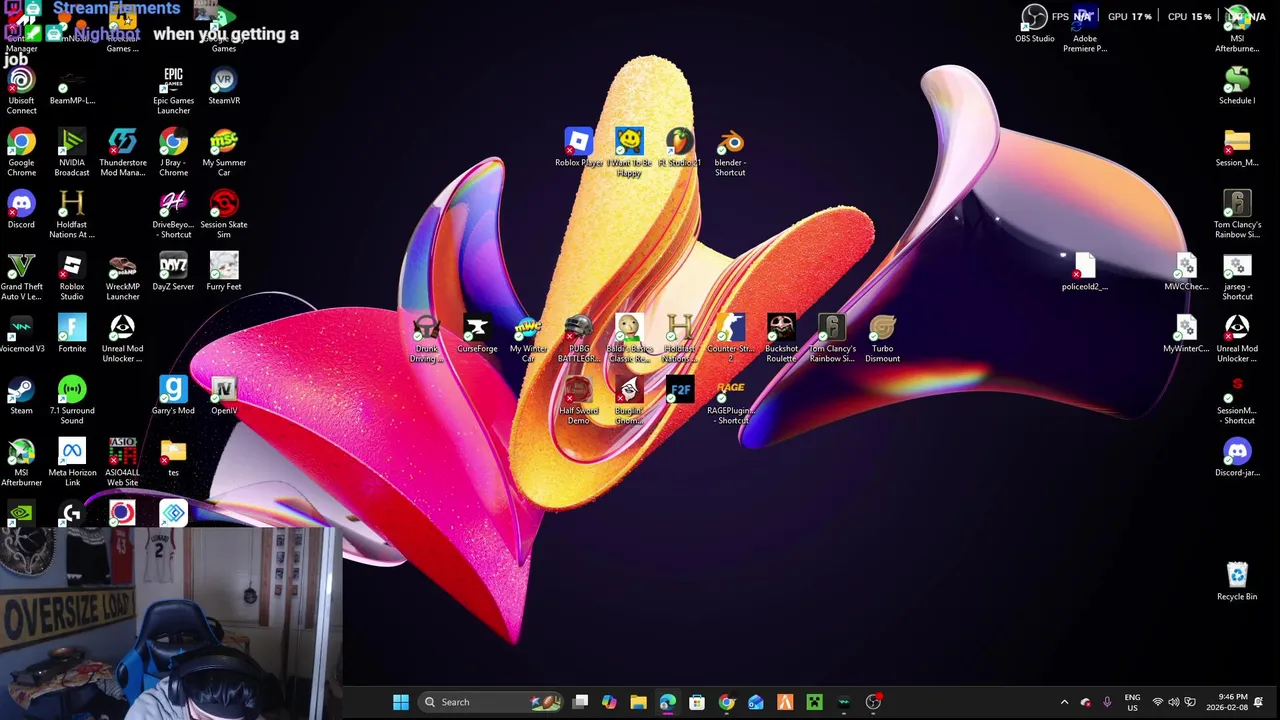Launch the OpenIV shortcut

(x=224, y=396)
